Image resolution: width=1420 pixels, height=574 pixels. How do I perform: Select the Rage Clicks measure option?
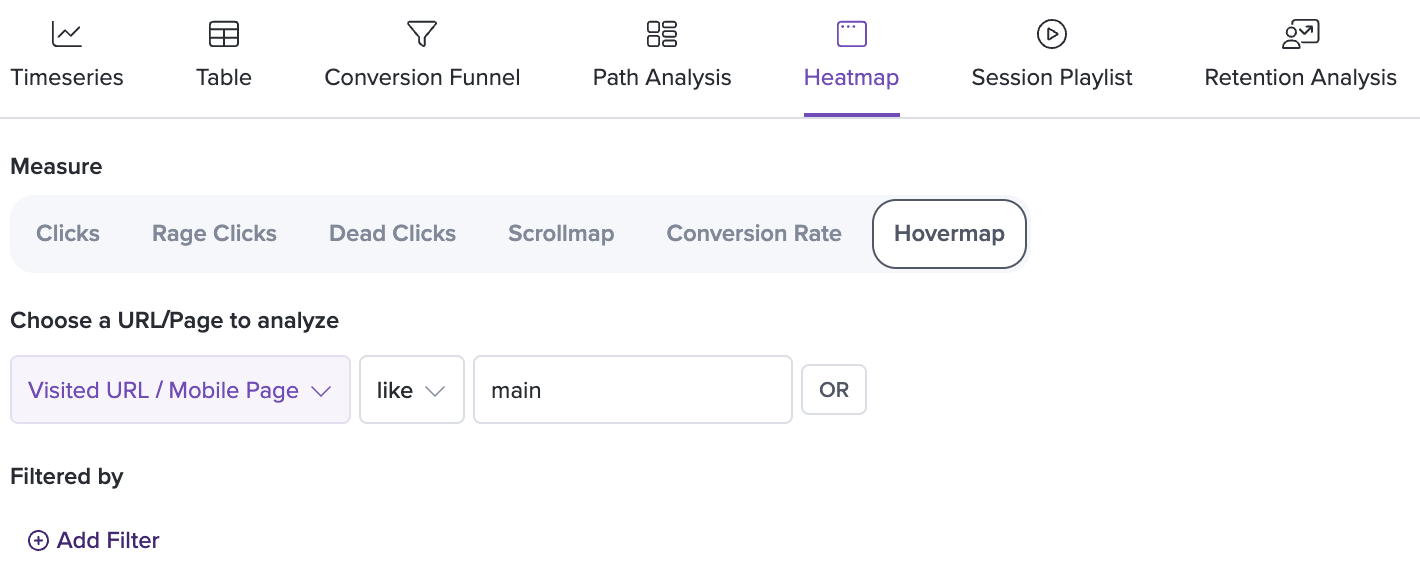214,234
